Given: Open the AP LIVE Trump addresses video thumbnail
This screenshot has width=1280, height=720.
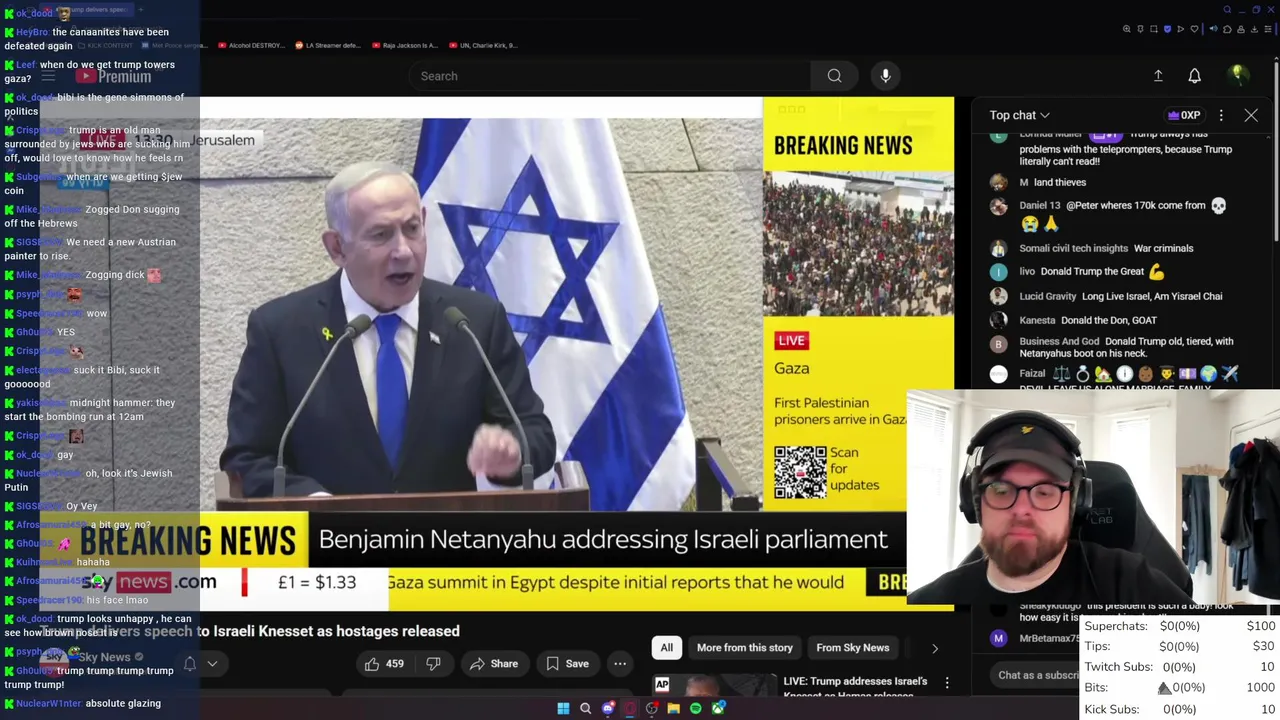Looking at the screenshot, I should (714, 685).
